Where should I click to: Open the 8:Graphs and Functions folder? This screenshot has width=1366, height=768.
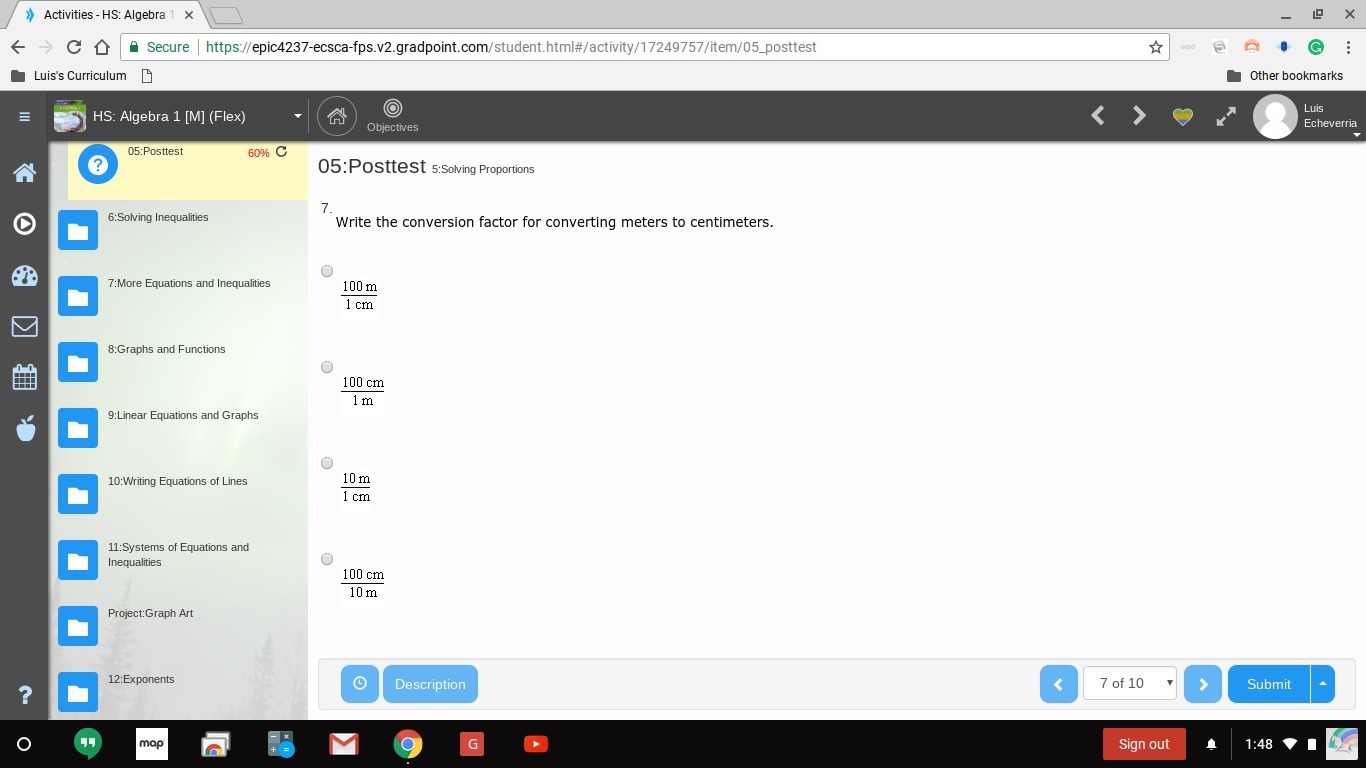point(78,363)
